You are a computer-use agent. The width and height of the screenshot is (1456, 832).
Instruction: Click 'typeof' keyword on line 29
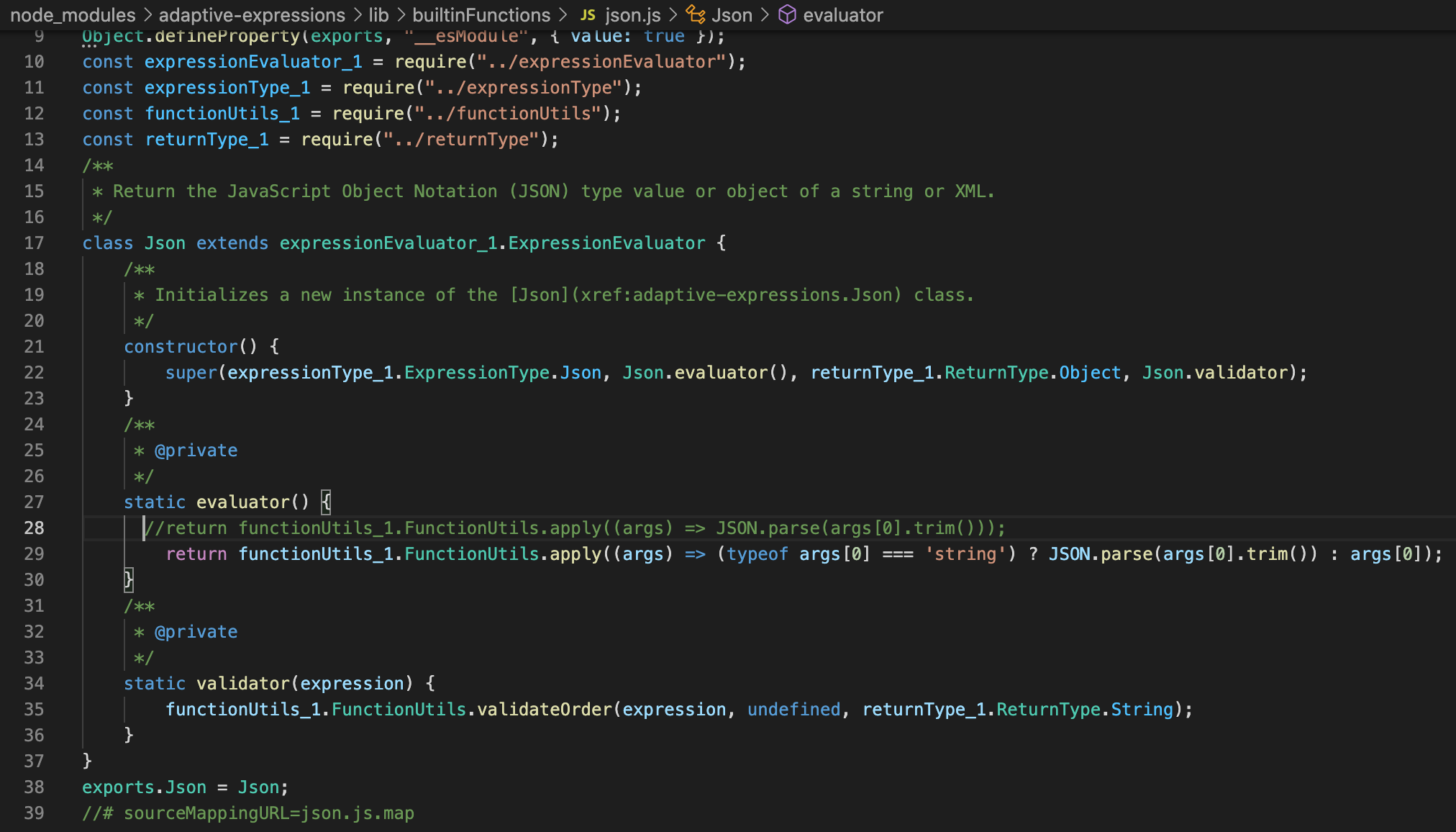coord(757,554)
